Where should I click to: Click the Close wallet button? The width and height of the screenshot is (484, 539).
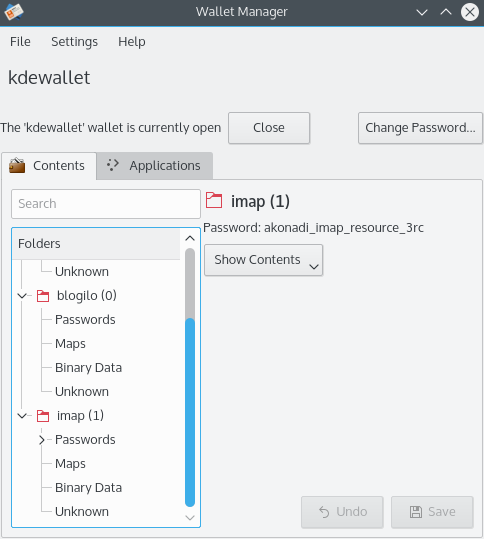269,128
